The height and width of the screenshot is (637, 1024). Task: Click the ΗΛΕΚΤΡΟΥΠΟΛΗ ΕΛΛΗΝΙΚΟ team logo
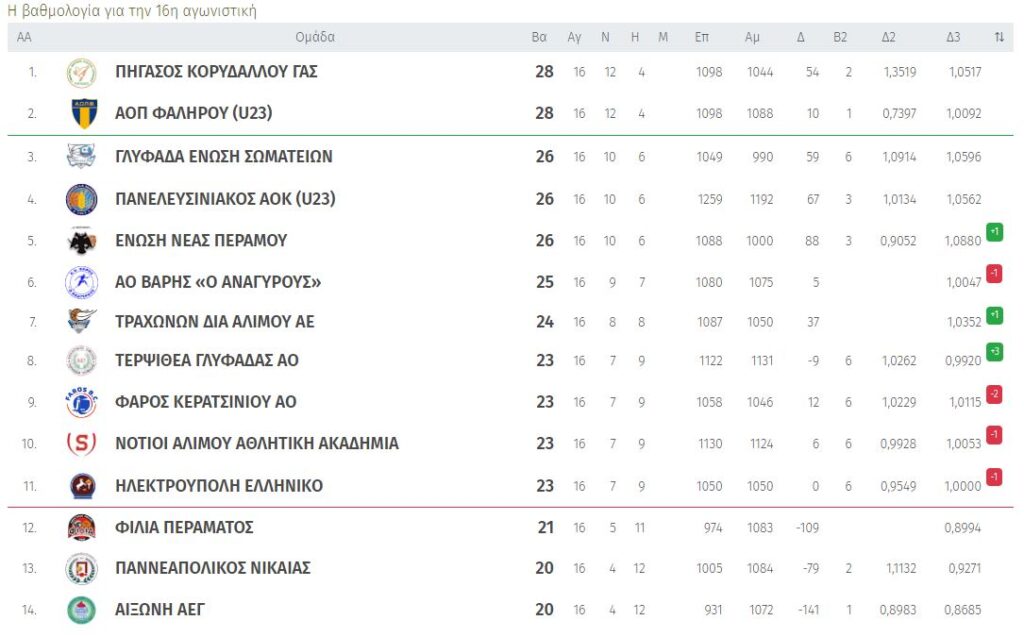point(81,486)
